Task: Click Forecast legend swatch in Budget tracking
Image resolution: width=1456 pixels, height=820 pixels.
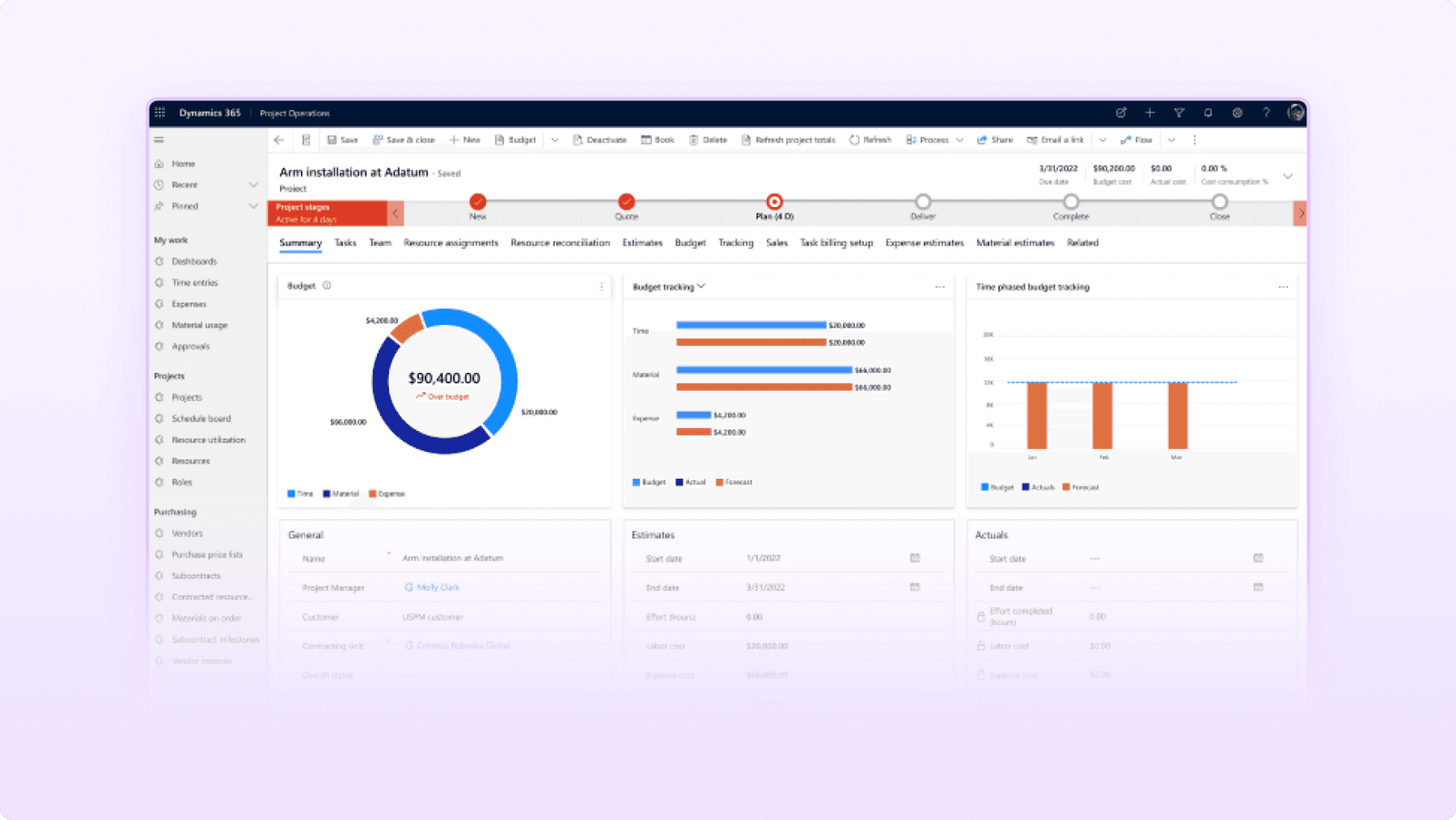Action: pyautogui.click(x=719, y=482)
